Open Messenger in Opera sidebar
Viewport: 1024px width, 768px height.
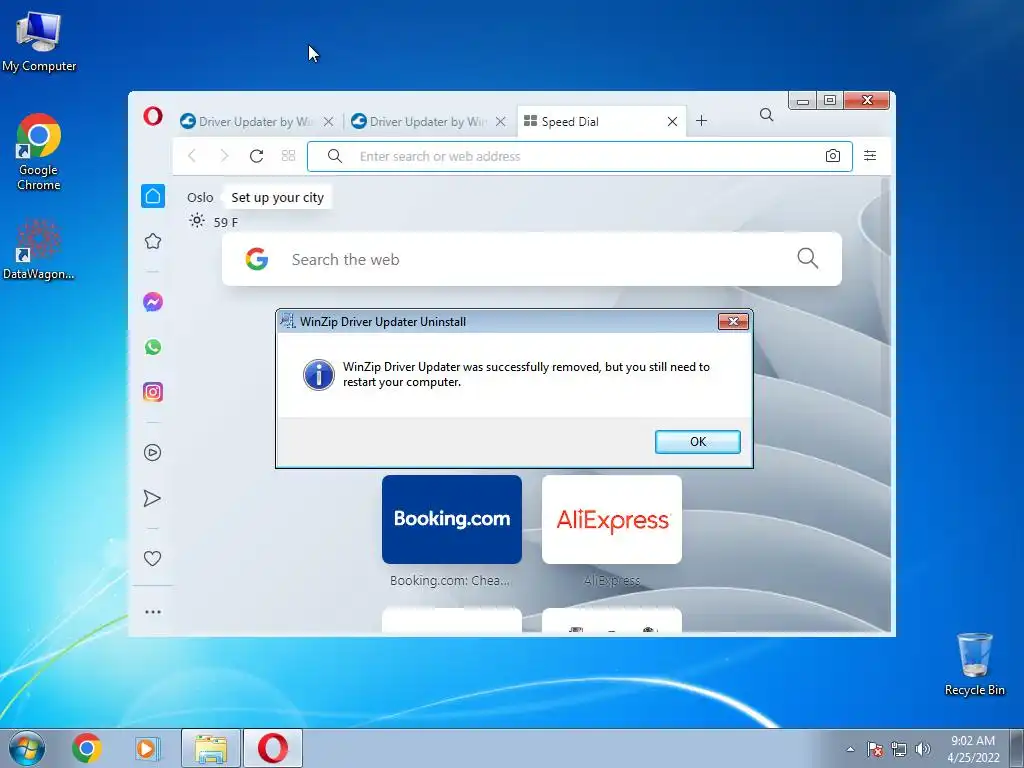[153, 302]
